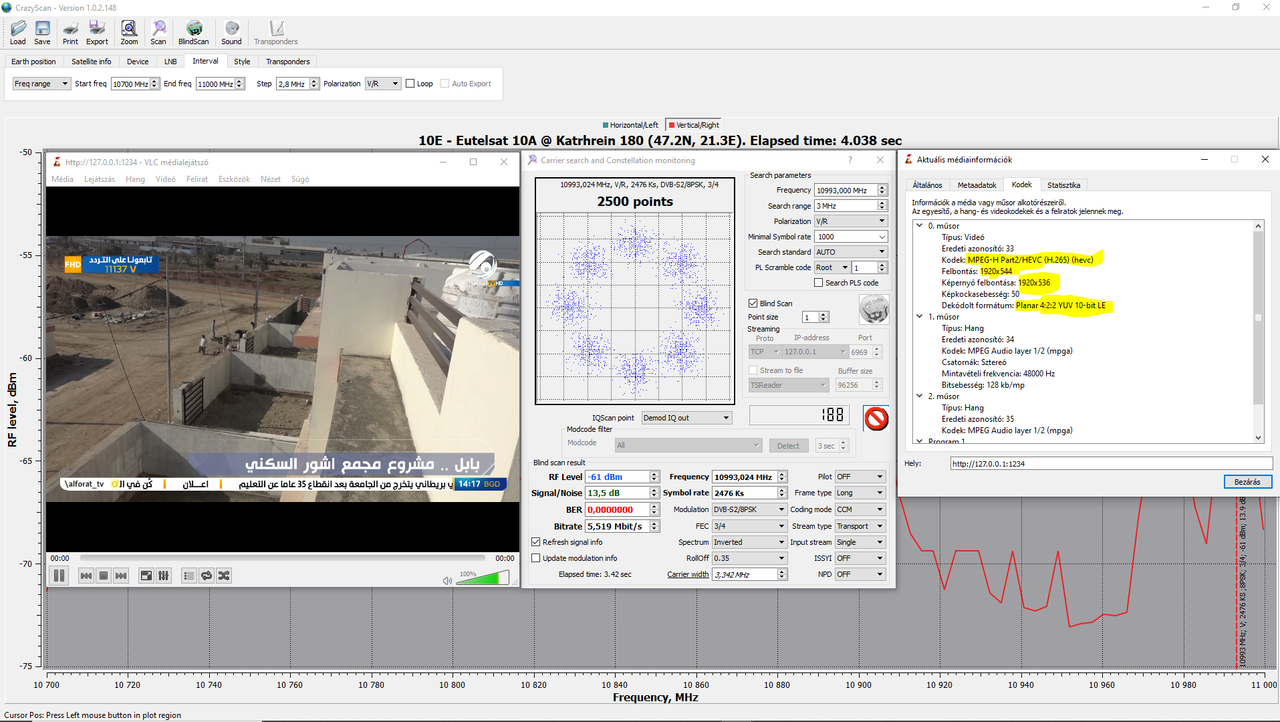Show the VLC playlist icon
Image resolution: width=1280 pixels, height=722 pixels.
(189, 575)
